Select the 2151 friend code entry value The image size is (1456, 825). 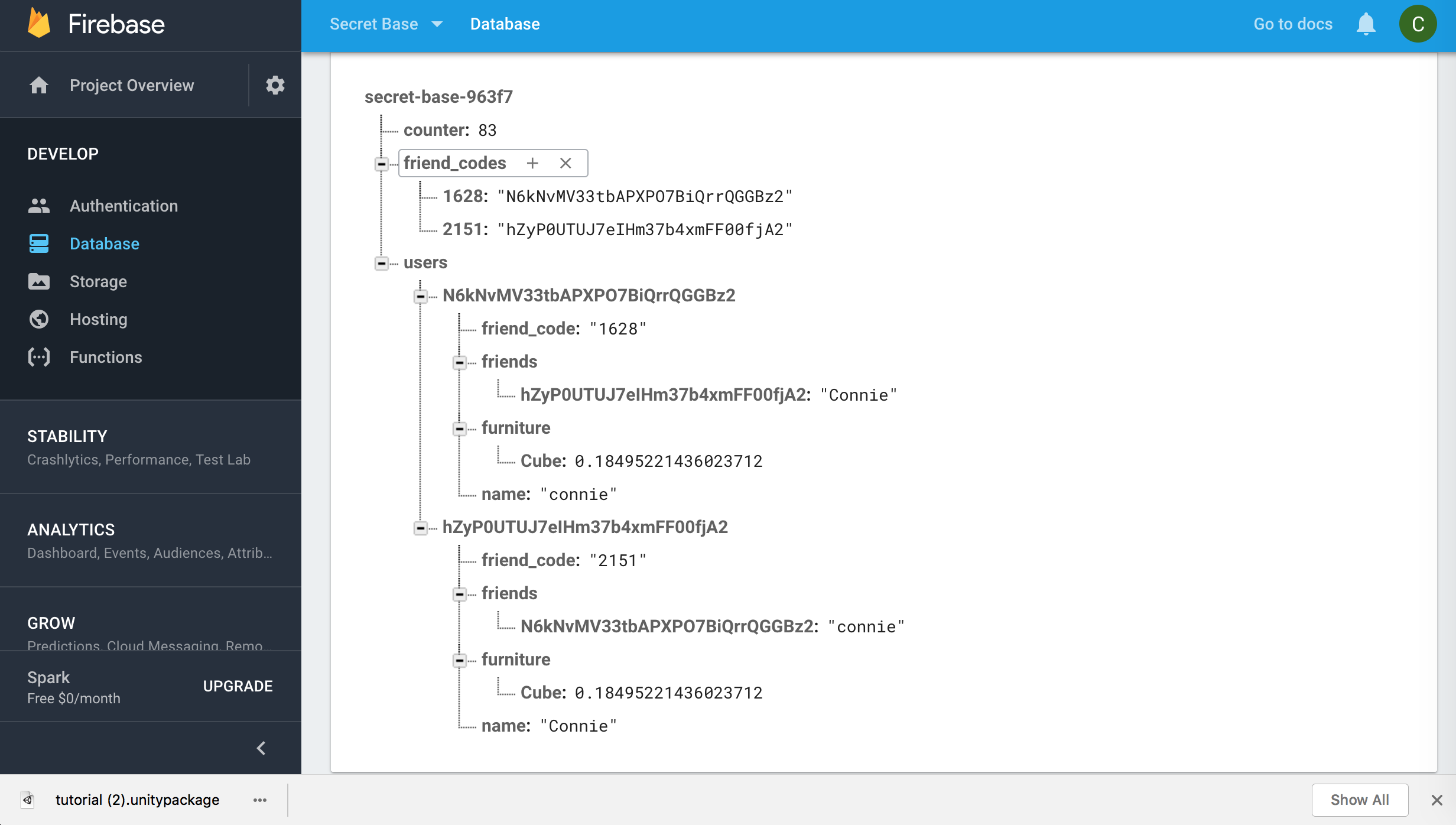pos(645,229)
